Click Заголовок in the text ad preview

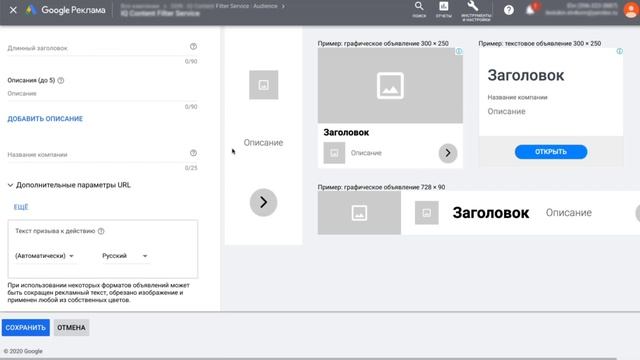click(526, 75)
